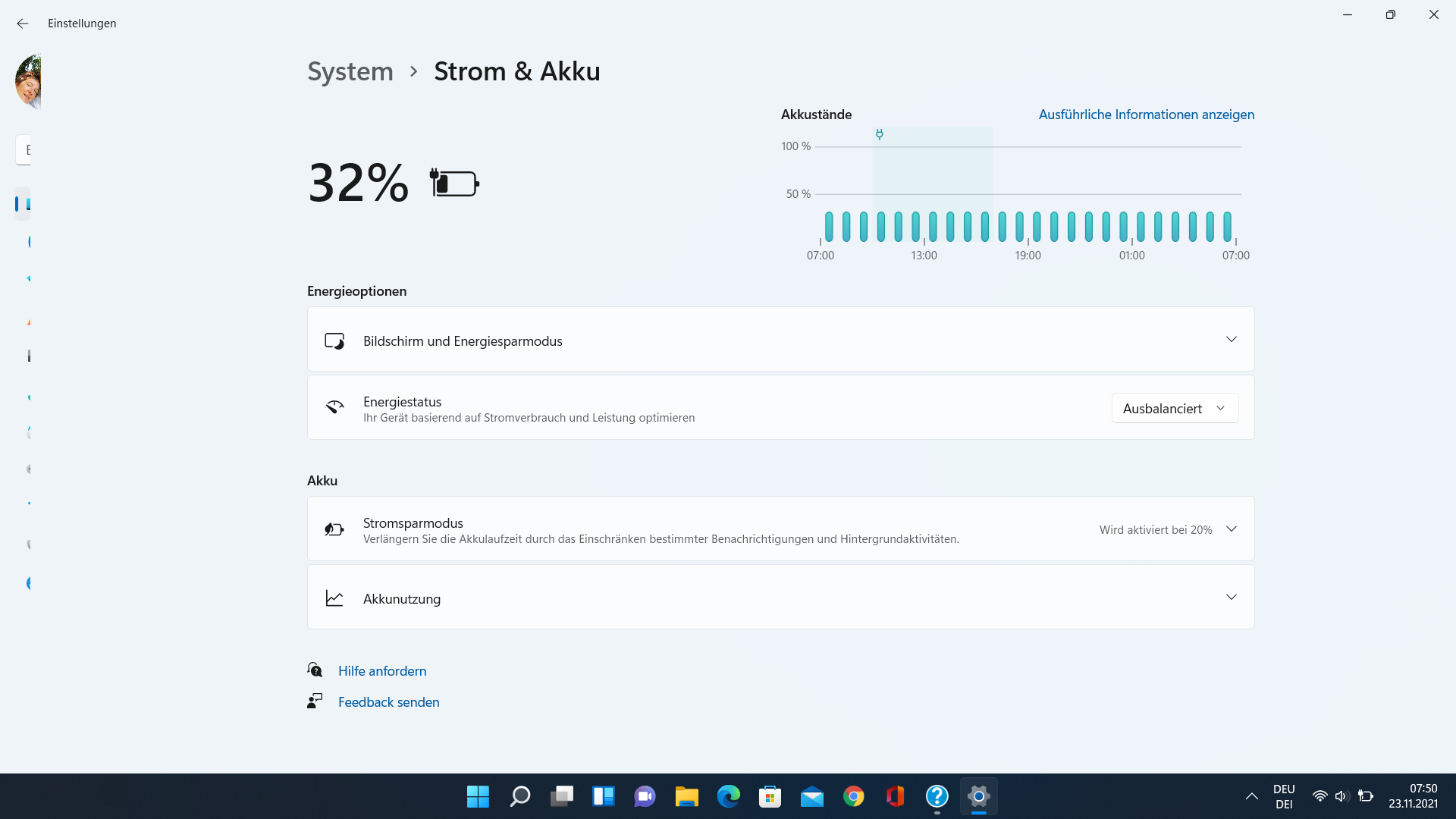Click the taskbar battery tray icon
Image resolution: width=1456 pixels, height=819 pixels.
pos(1366,796)
